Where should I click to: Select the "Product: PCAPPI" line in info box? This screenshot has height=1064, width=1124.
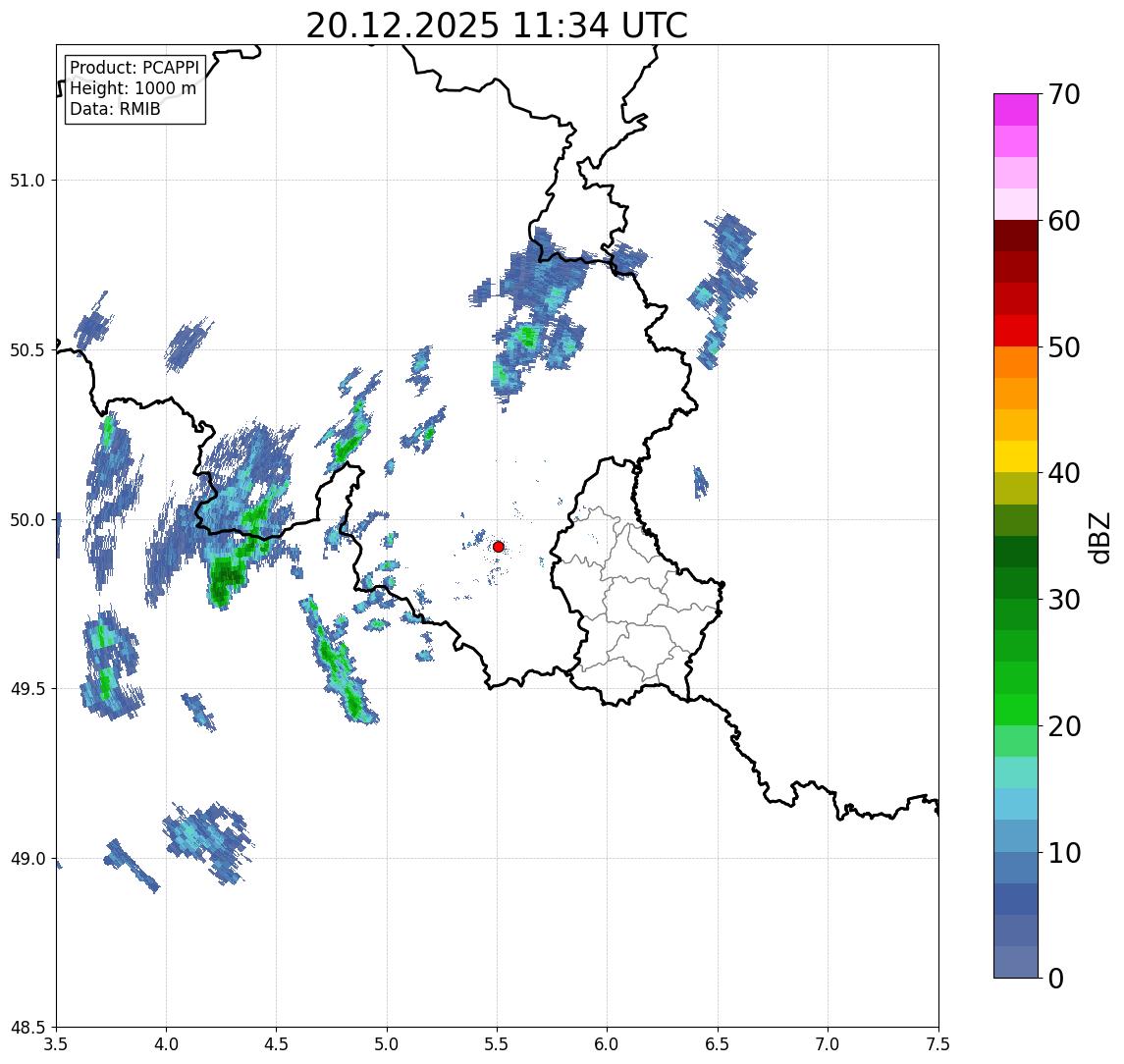[x=134, y=68]
